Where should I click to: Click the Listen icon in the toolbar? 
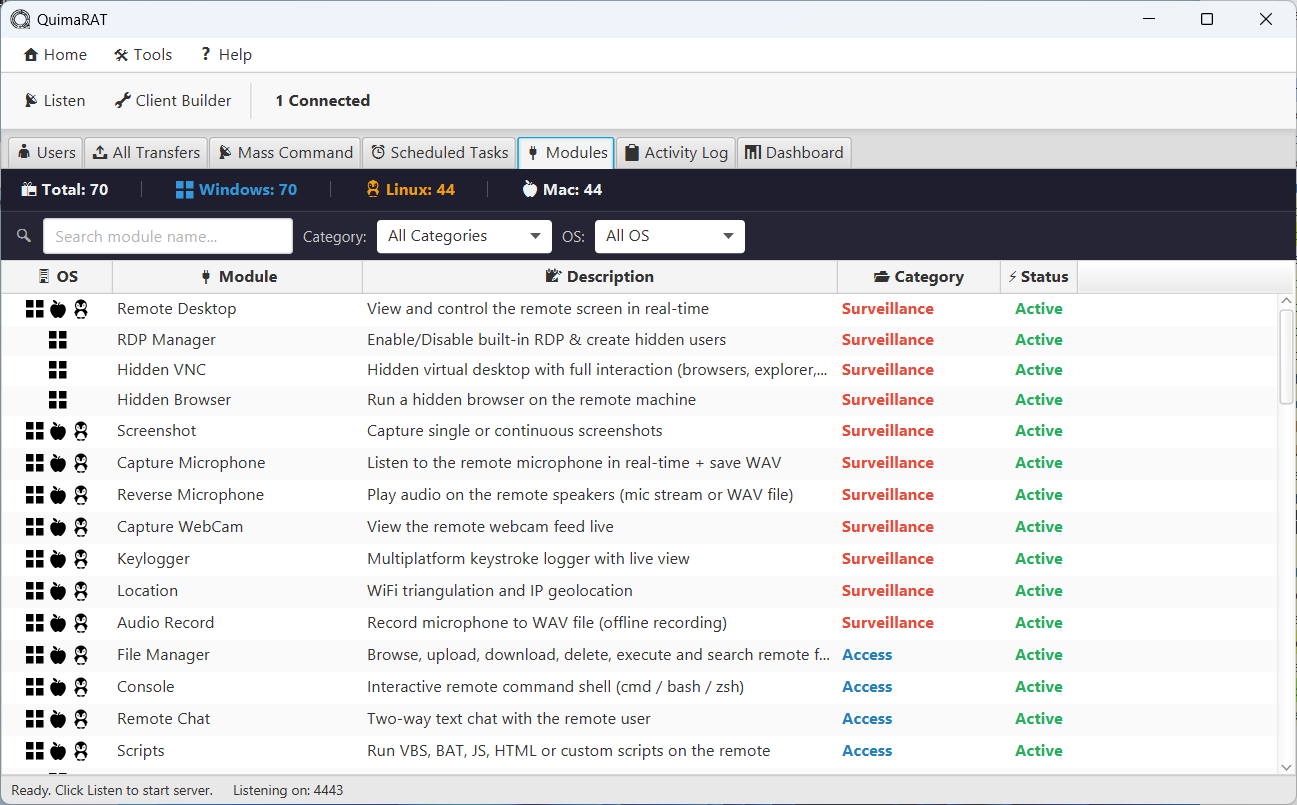[x=29, y=100]
